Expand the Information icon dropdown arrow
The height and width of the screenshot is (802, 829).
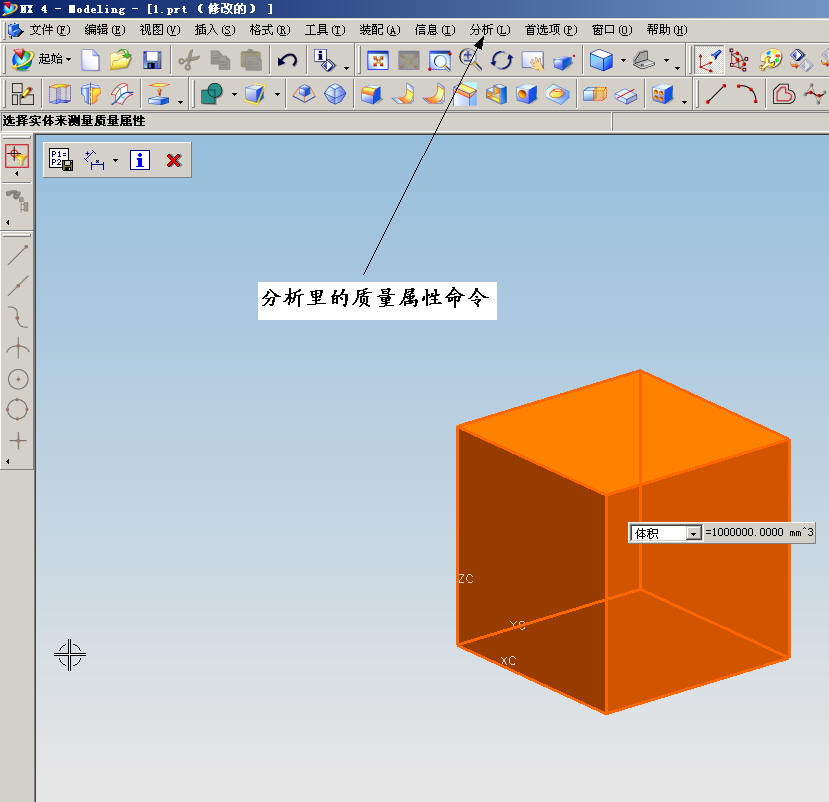coord(347,68)
